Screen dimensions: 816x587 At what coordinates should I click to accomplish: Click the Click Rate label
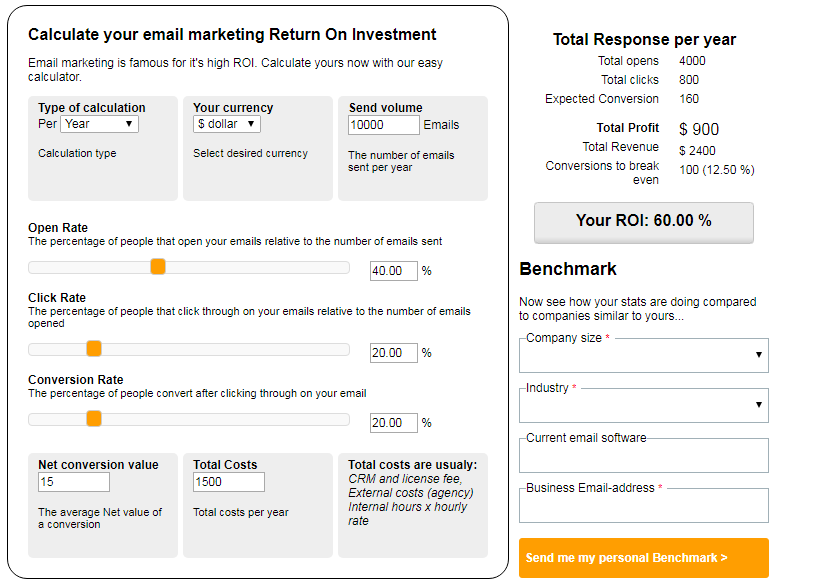coord(57,298)
